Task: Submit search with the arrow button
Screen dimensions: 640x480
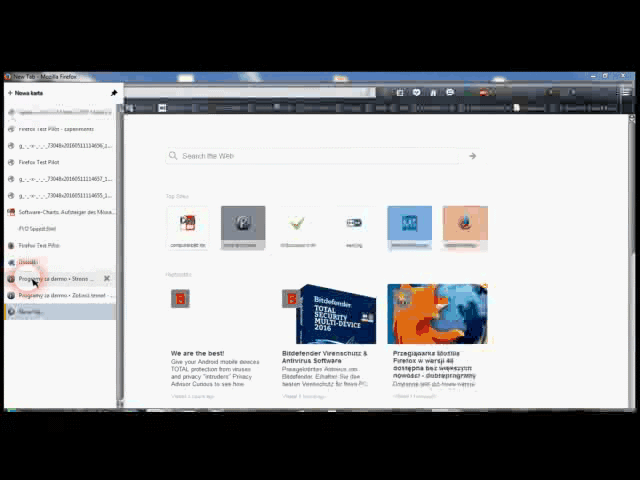Action: pos(472,156)
